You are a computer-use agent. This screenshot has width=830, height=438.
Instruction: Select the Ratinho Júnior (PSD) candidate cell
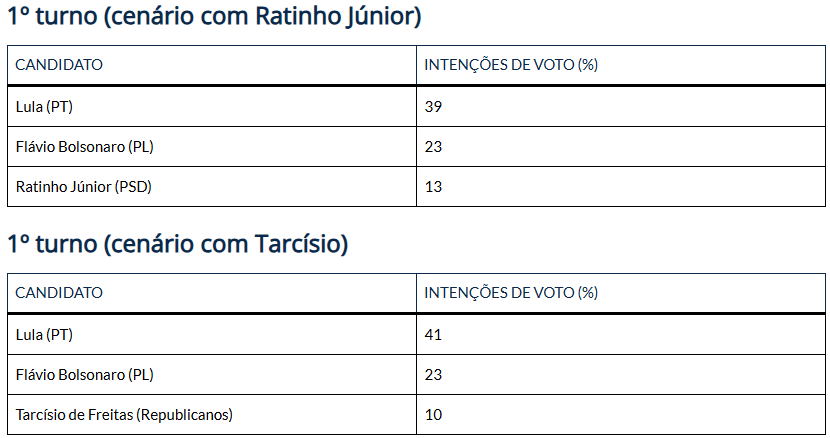pos(84,186)
